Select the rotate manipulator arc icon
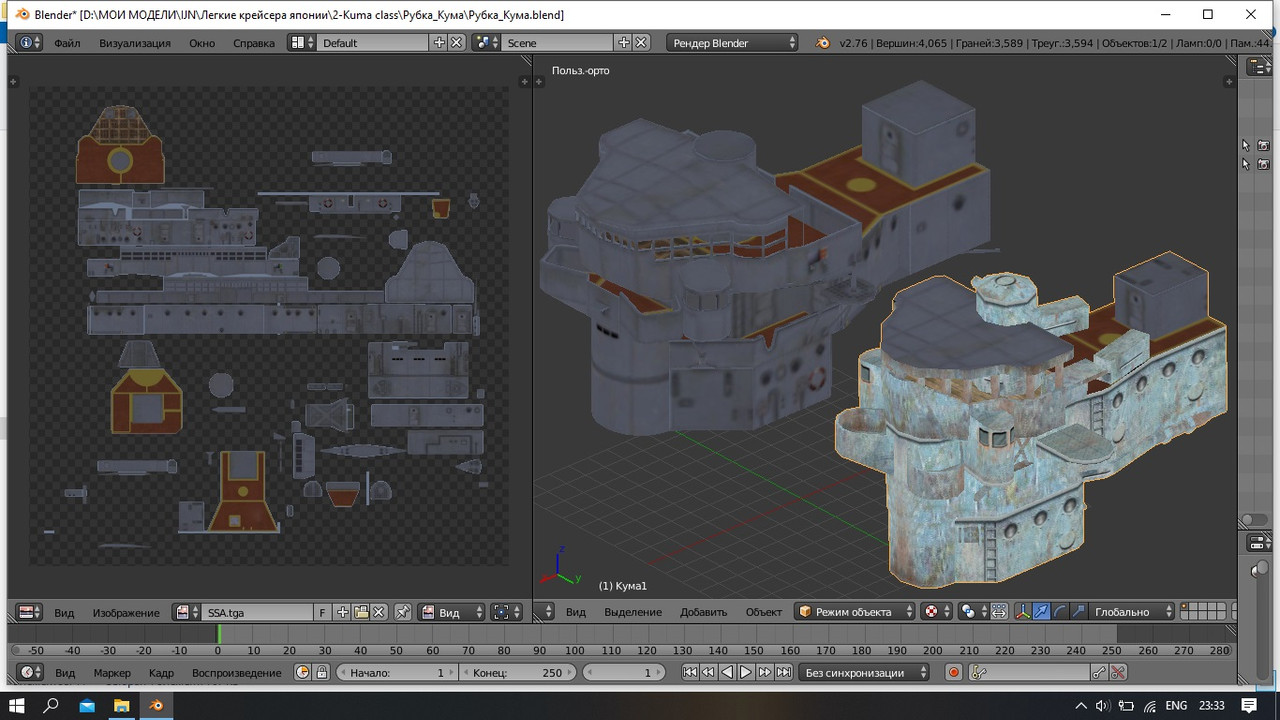Viewport: 1280px width, 720px height. (x=1060, y=612)
